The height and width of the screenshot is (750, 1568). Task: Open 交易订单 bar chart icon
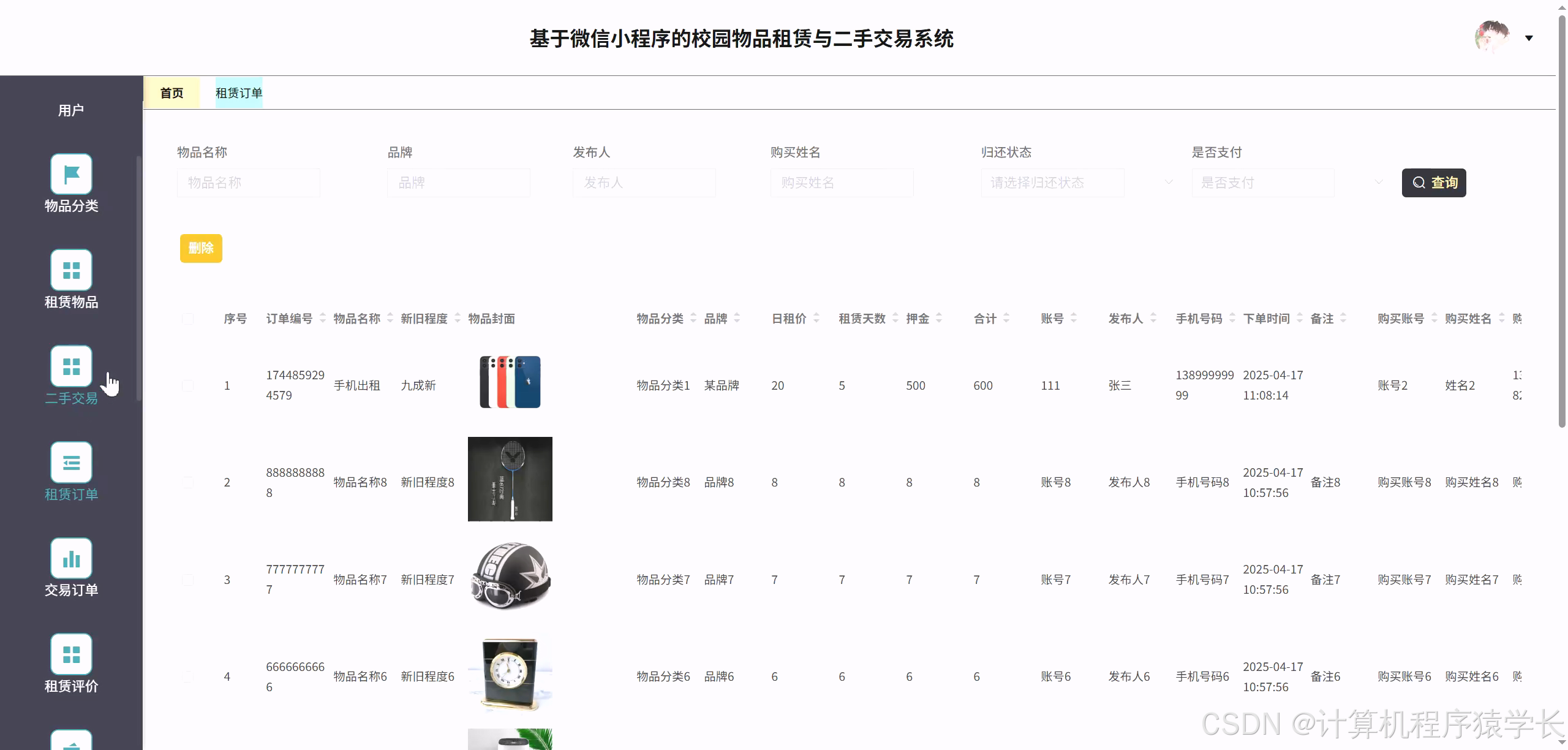[x=71, y=558]
